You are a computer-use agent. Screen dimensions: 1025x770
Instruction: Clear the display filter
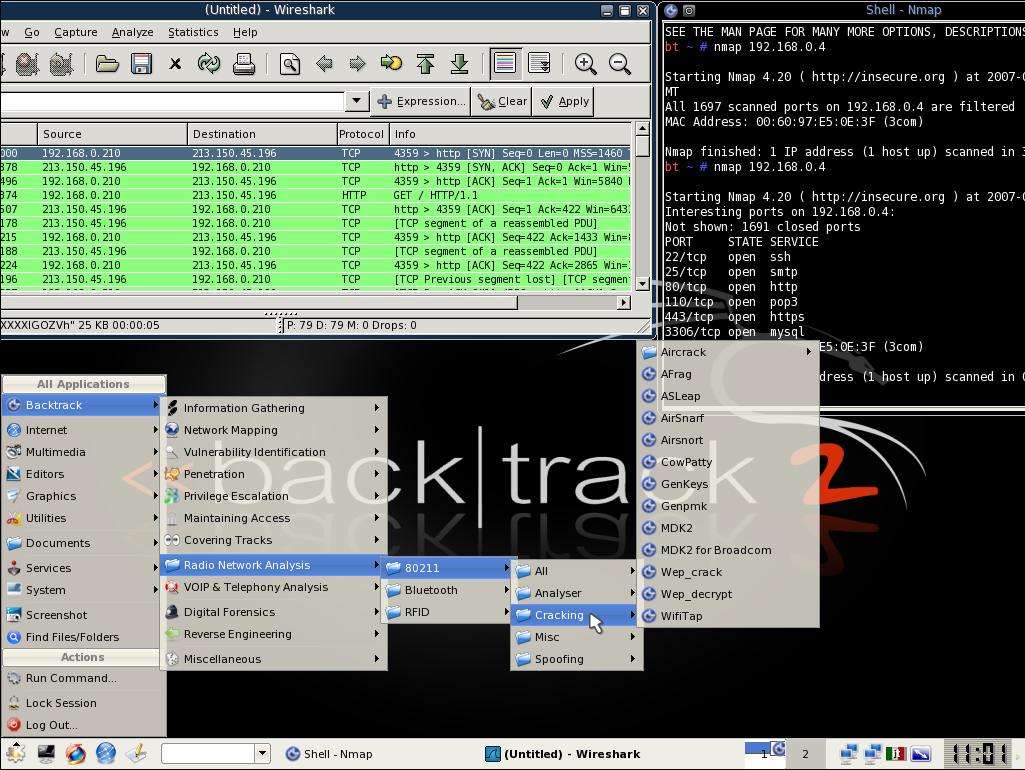coord(502,101)
